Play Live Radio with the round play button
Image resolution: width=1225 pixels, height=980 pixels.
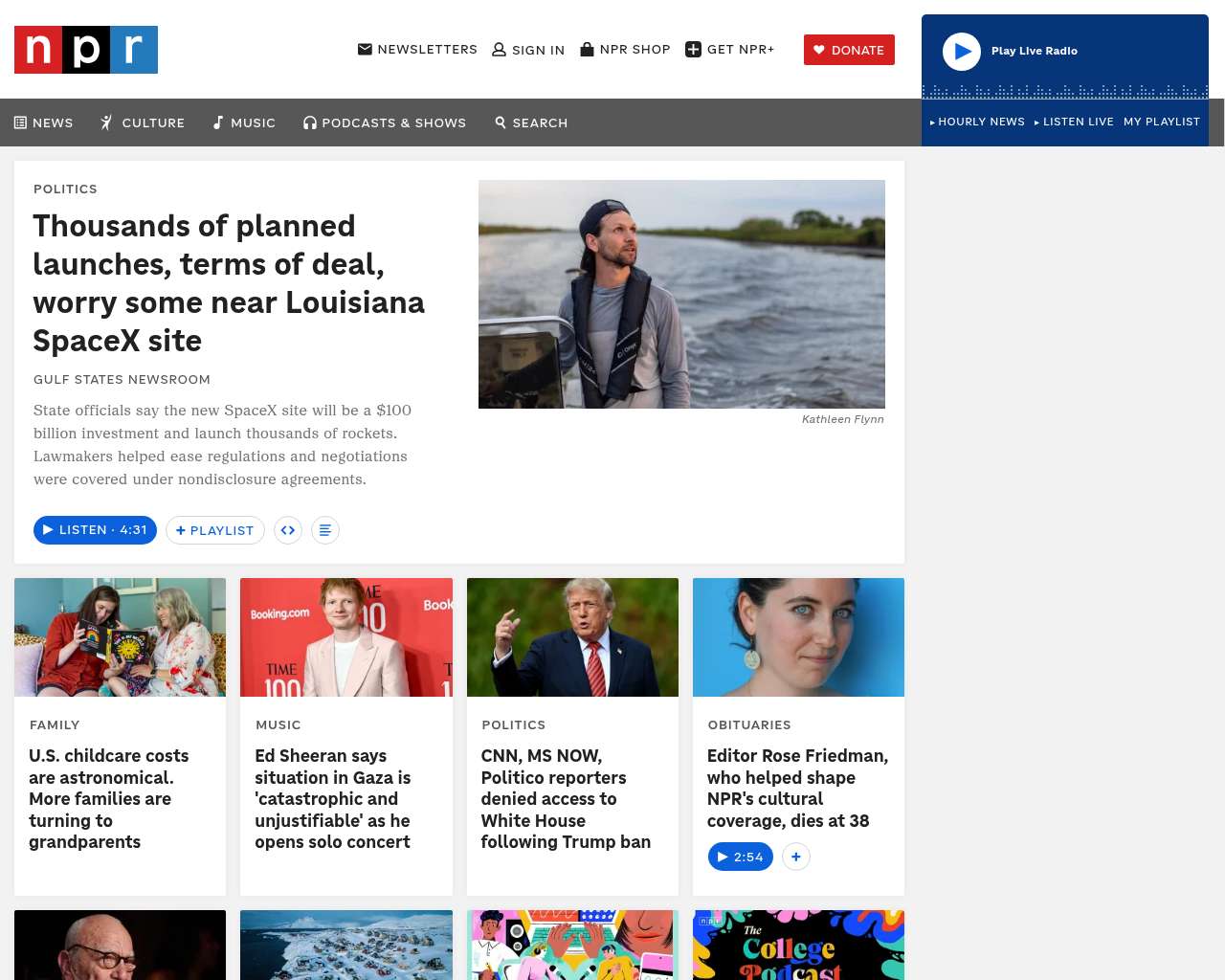click(x=962, y=52)
